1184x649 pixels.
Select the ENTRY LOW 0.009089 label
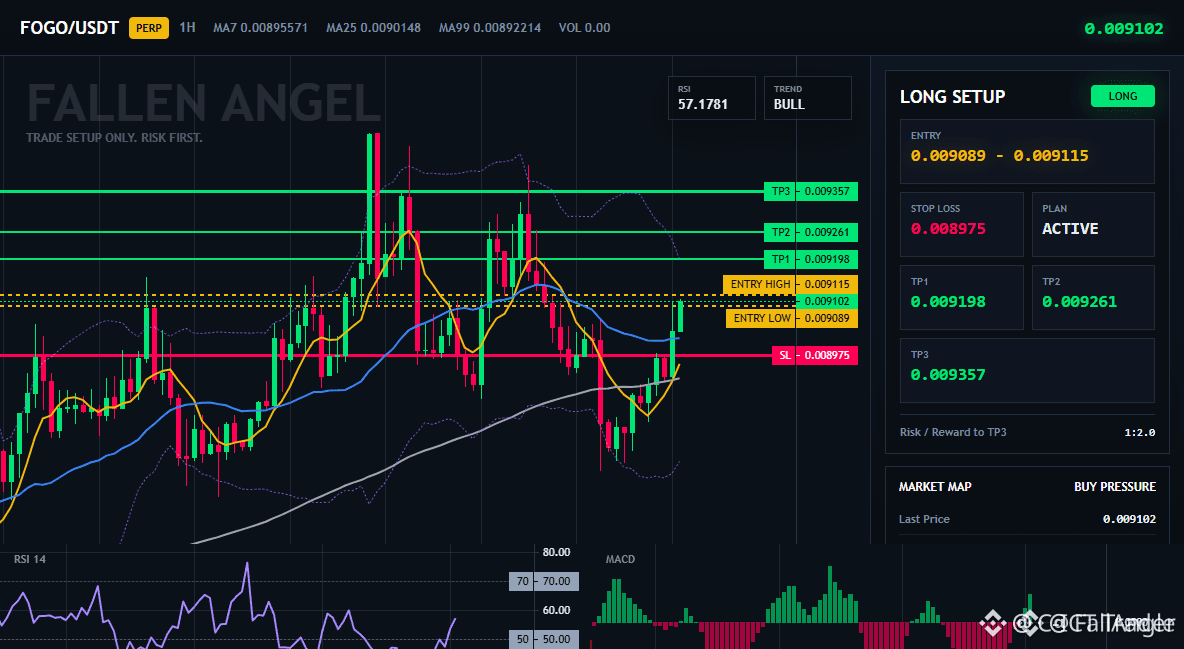point(792,318)
